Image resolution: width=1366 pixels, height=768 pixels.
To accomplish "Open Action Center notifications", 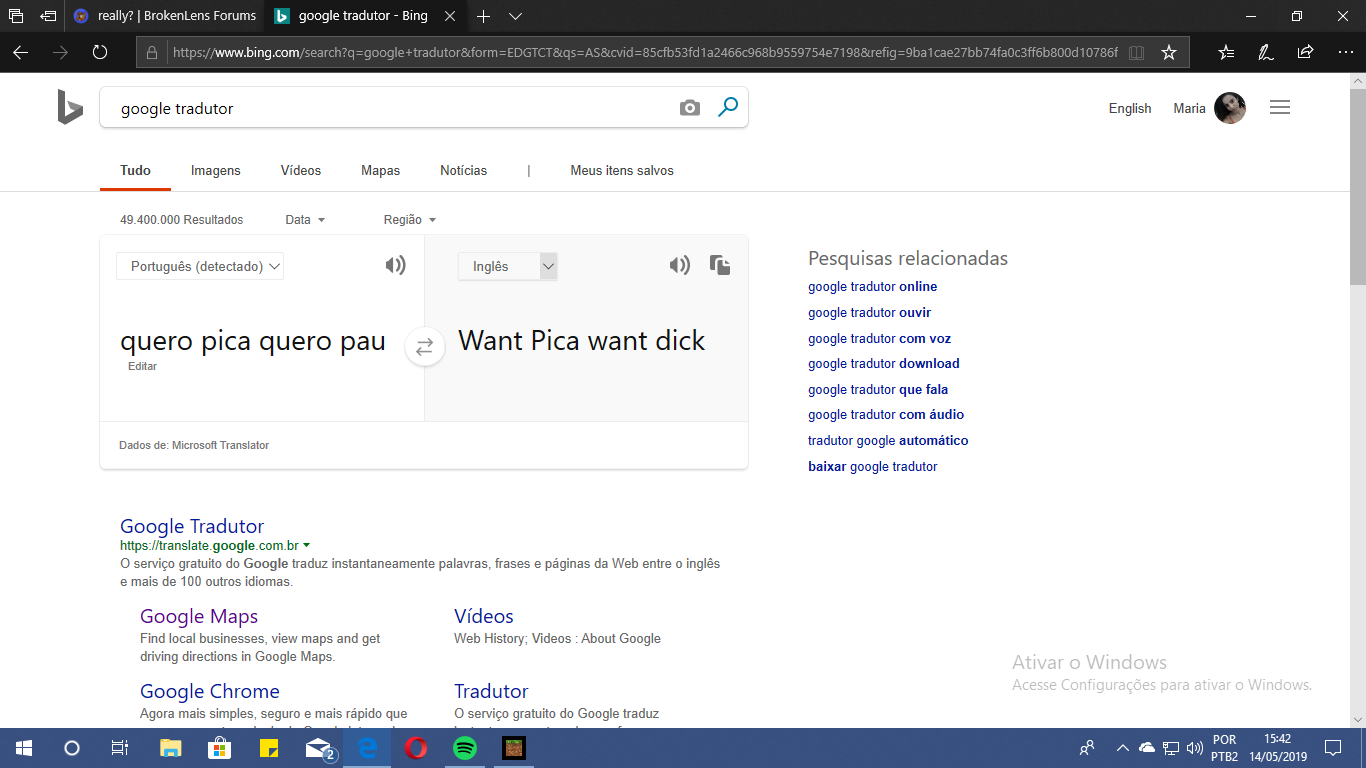I will (x=1333, y=748).
